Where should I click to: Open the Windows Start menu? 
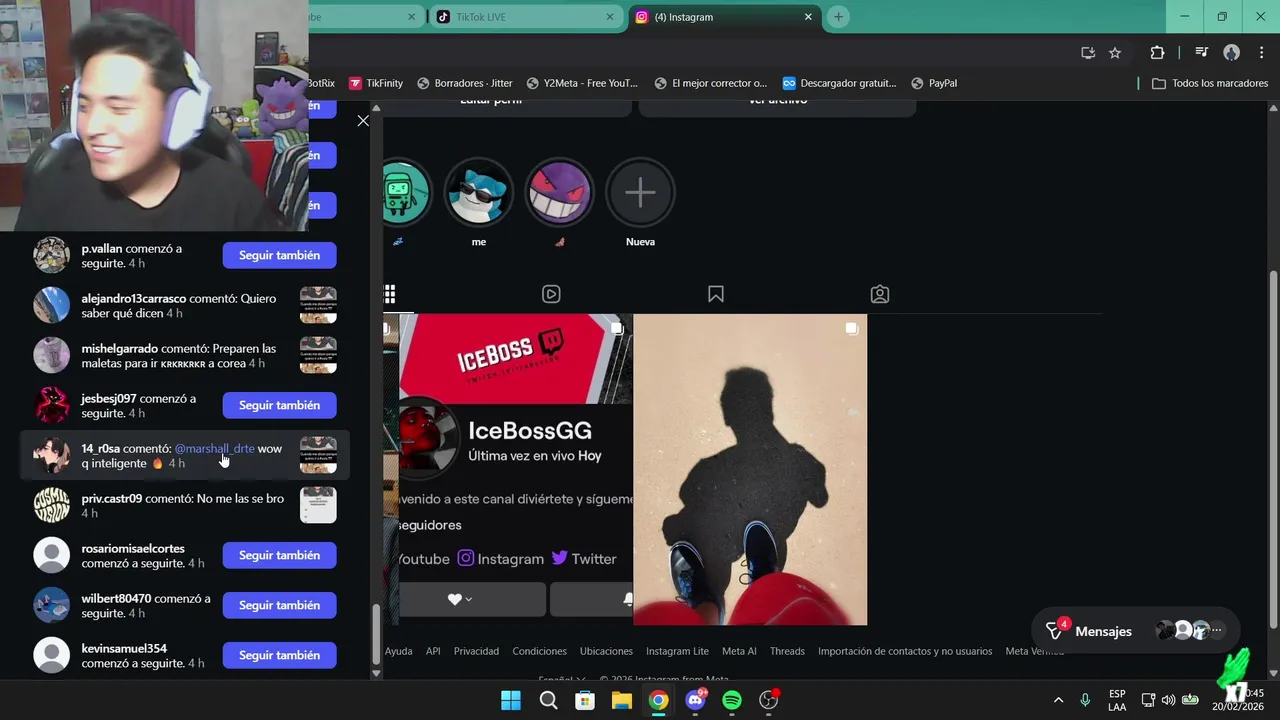click(x=511, y=700)
